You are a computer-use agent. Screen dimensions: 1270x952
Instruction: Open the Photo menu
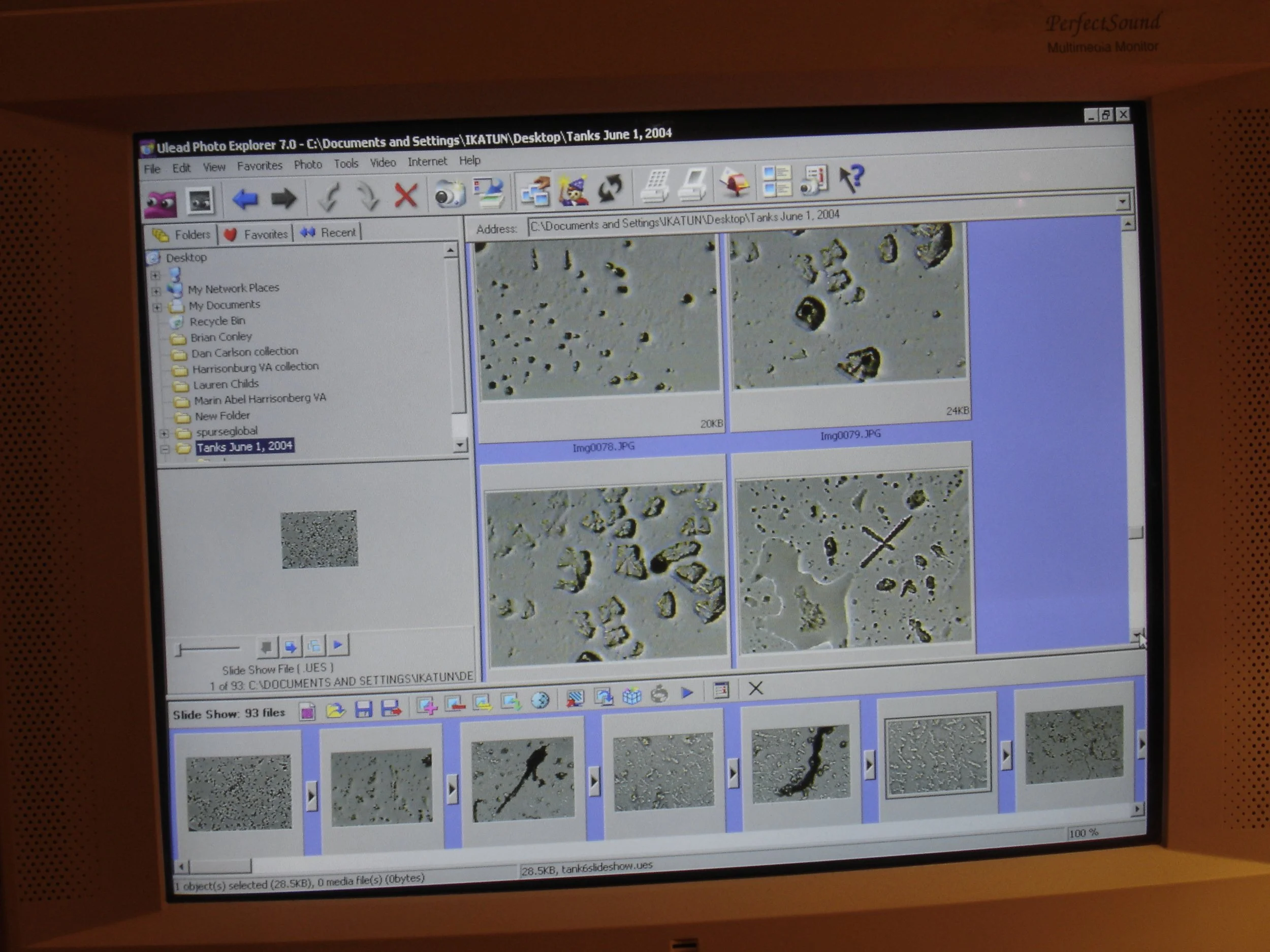click(308, 165)
